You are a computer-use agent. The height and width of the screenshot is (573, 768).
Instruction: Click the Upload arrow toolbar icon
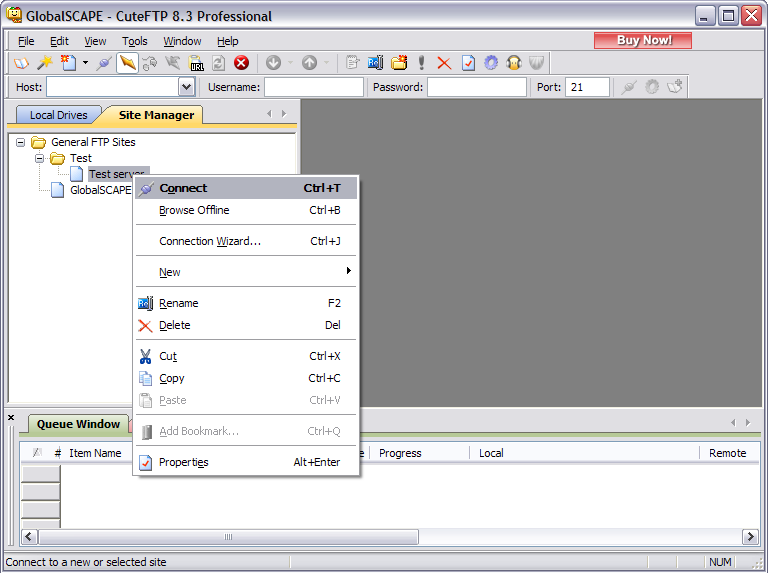[x=310, y=63]
